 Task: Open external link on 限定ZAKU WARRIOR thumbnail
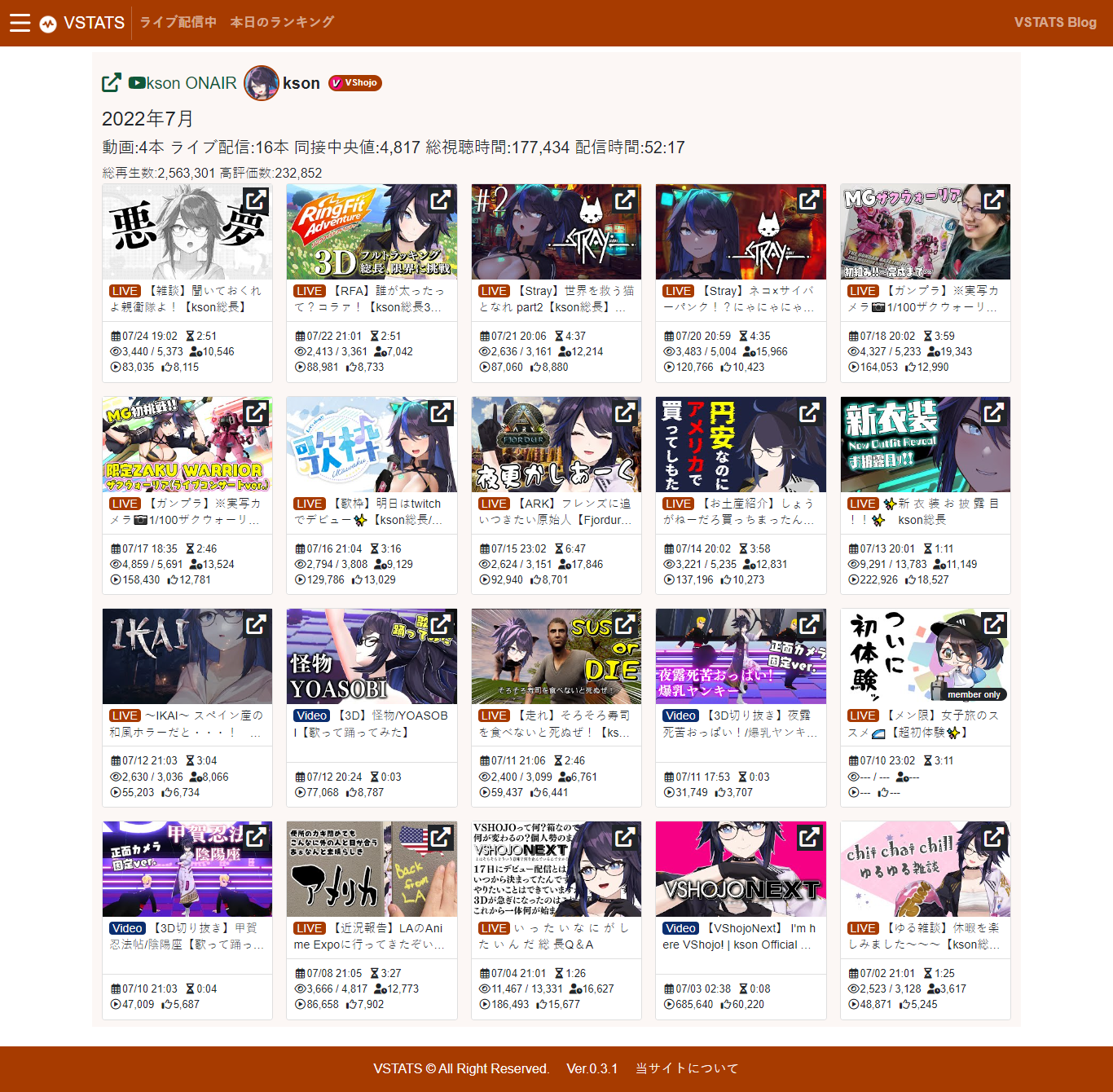(x=256, y=412)
